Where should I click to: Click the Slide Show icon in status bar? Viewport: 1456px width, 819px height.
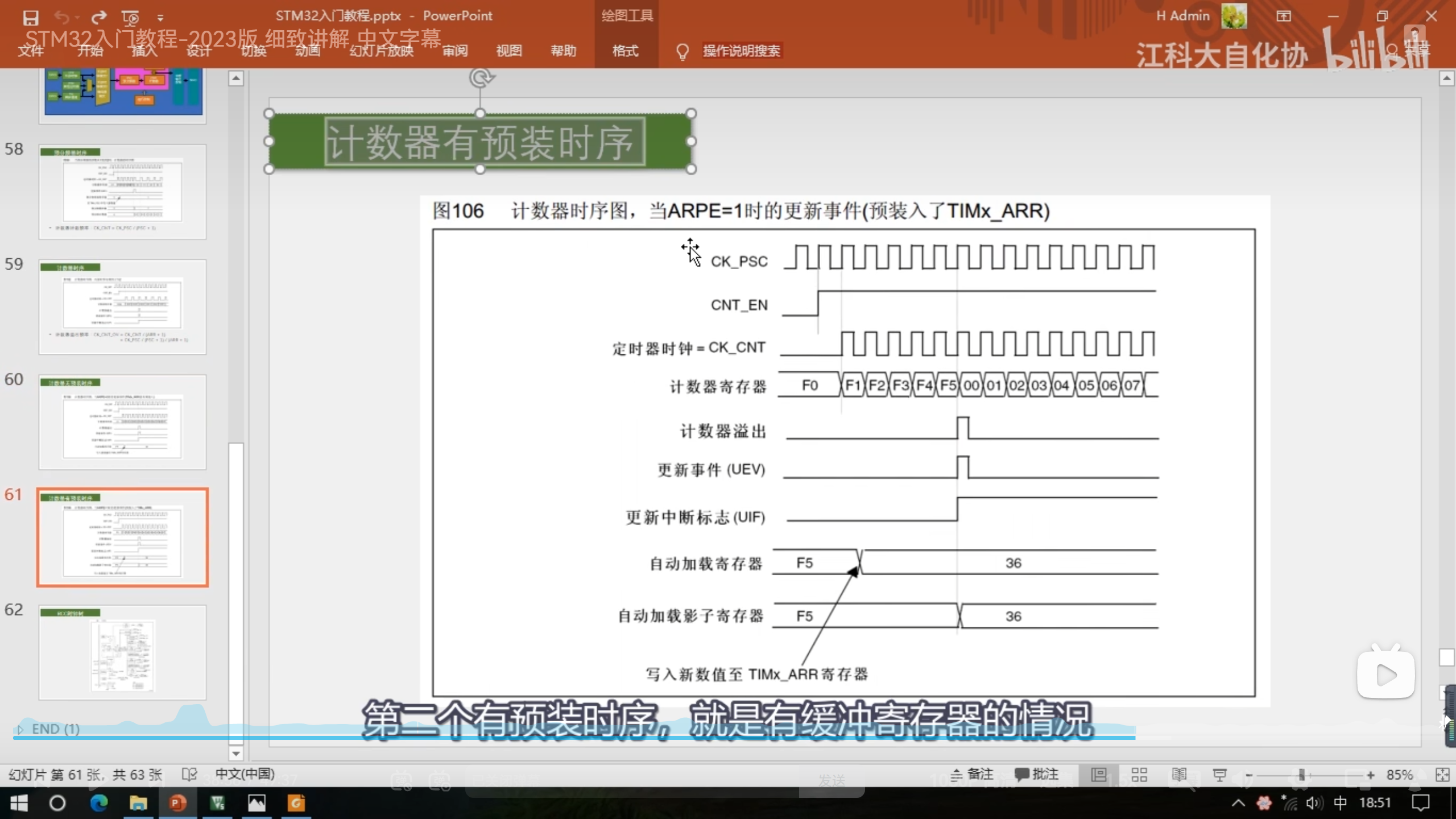1219,775
